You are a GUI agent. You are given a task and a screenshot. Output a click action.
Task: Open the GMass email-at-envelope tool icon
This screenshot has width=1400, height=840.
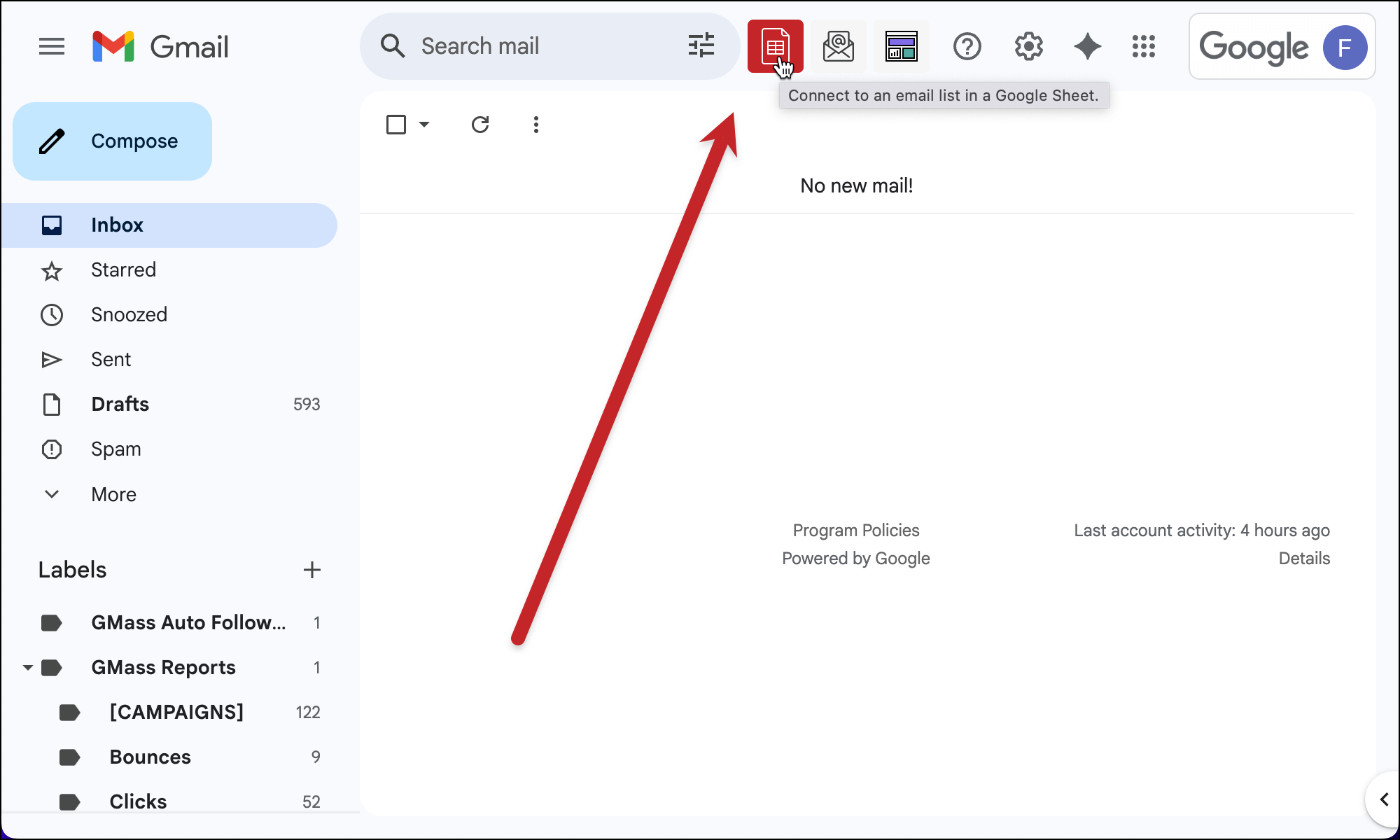click(x=838, y=46)
